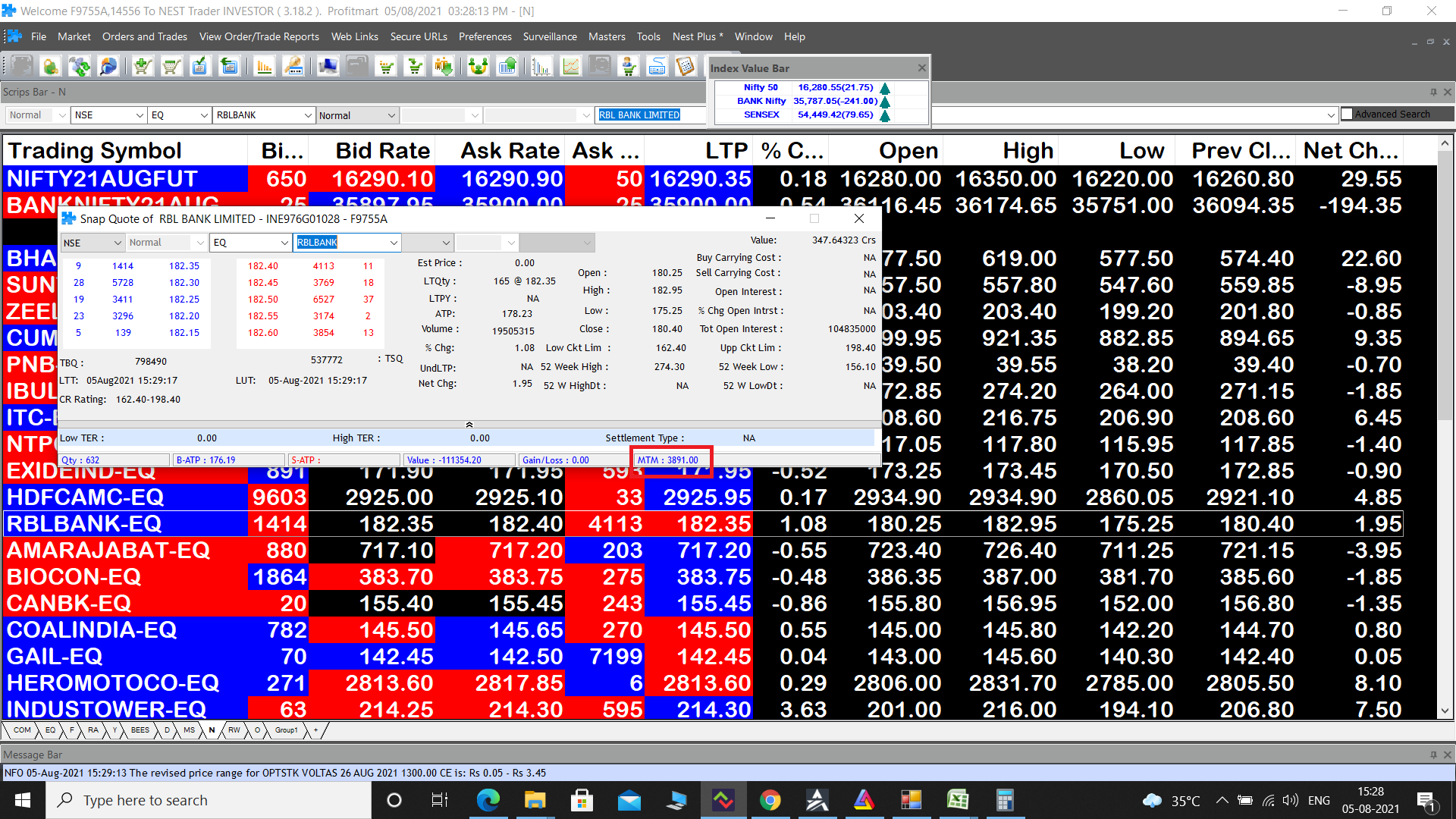The width and height of the screenshot is (1456, 819).
Task: Select the HDFCAMC-EQ row
Action: (704, 497)
